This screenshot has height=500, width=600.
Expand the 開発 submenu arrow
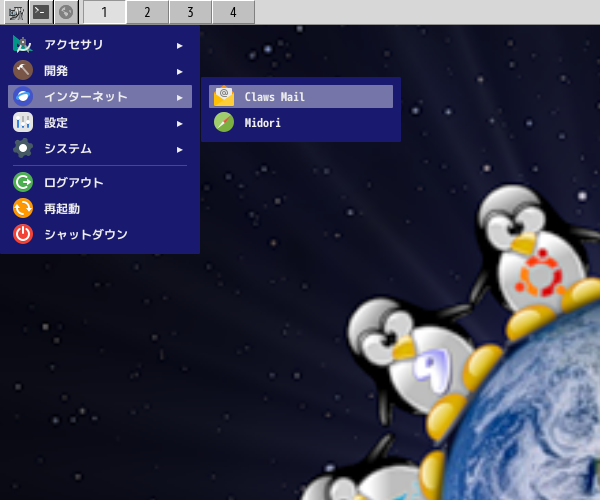tap(179, 72)
